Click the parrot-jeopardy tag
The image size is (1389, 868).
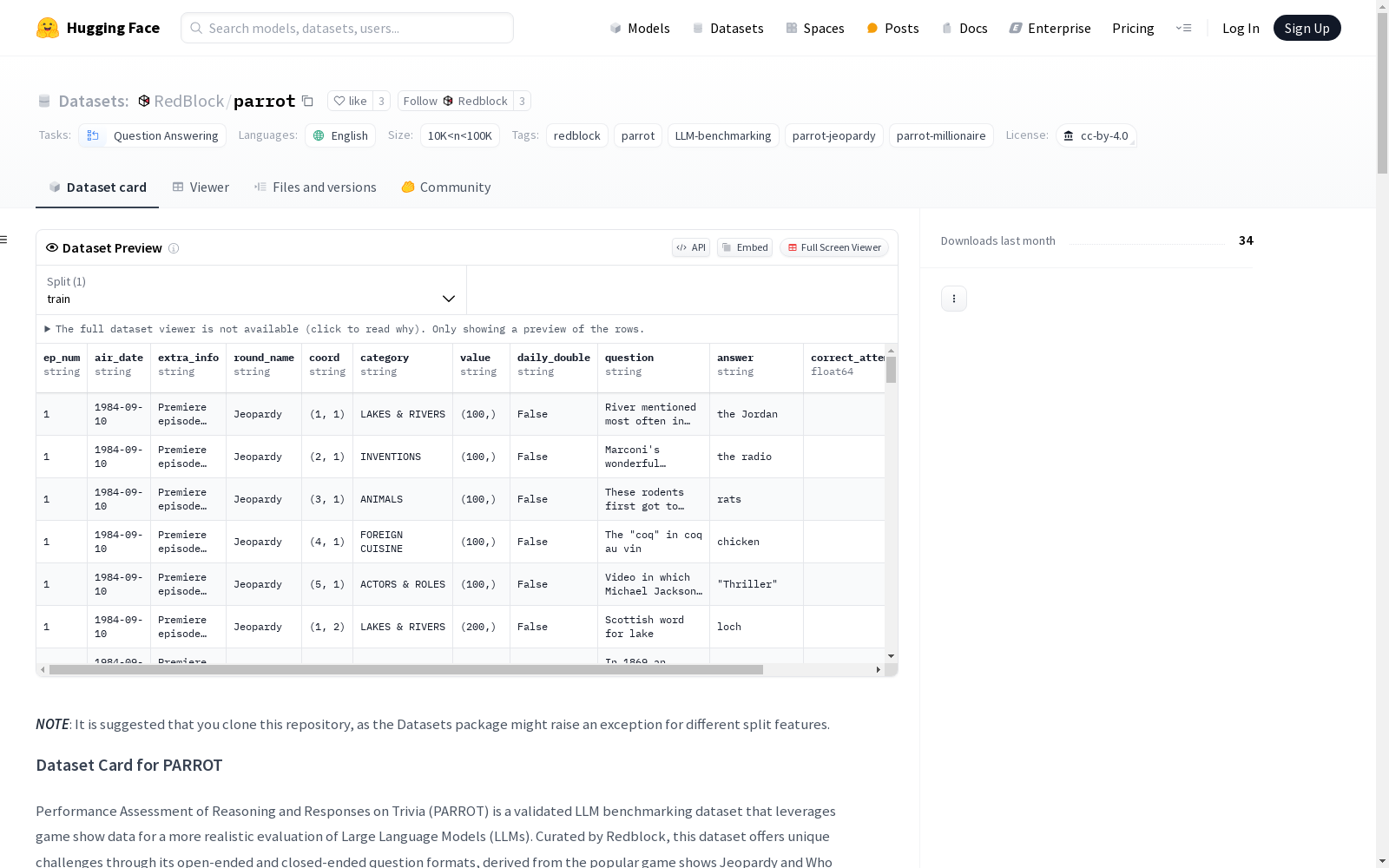(x=834, y=135)
